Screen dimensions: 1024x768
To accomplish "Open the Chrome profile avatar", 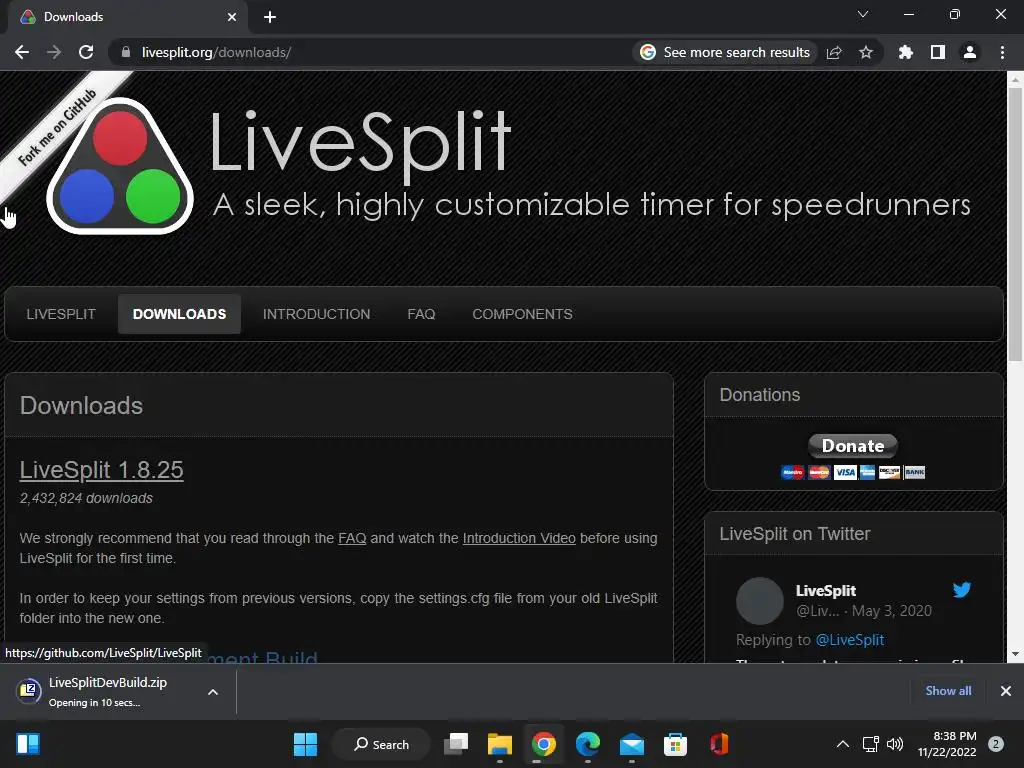I will click(970, 52).
